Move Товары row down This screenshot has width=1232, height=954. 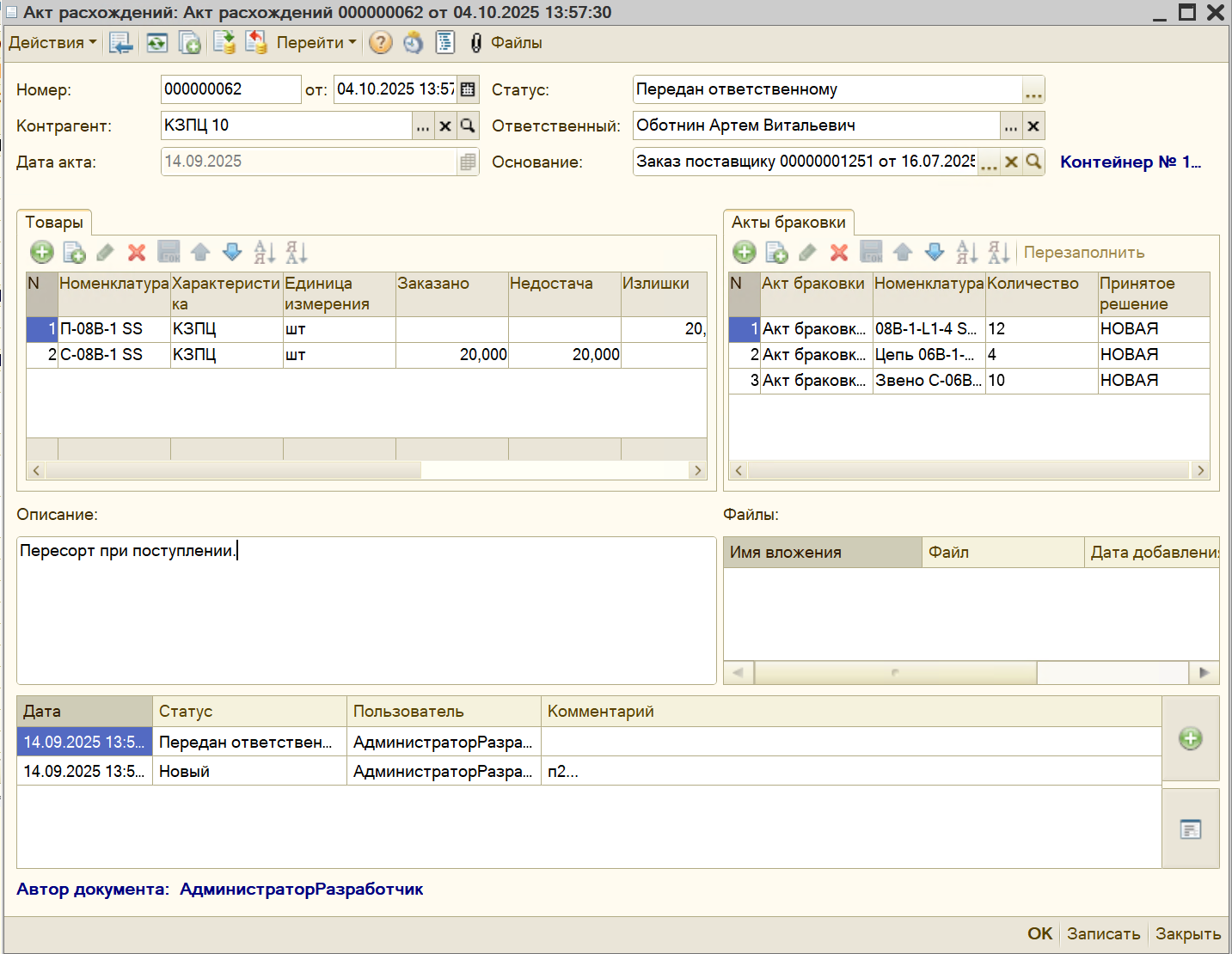point(232,252)
